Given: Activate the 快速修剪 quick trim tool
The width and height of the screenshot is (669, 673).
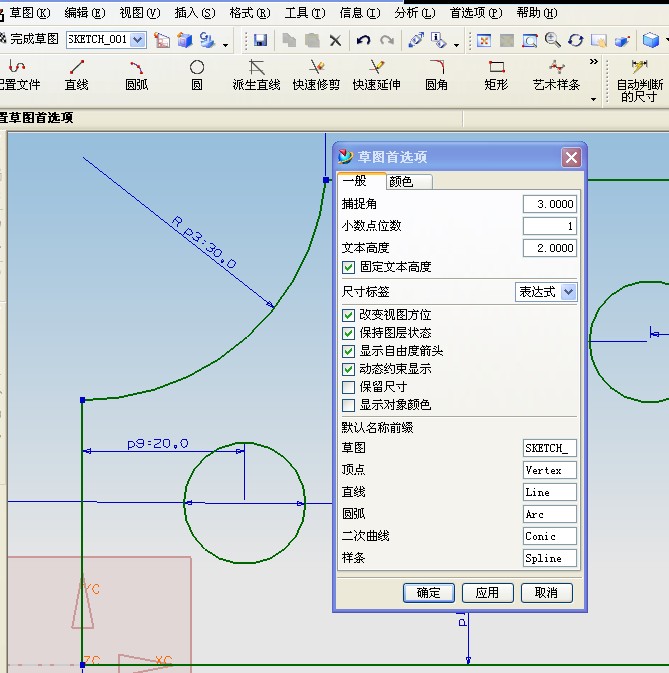Looking at the screenshot, I should (x=316, y=76).
